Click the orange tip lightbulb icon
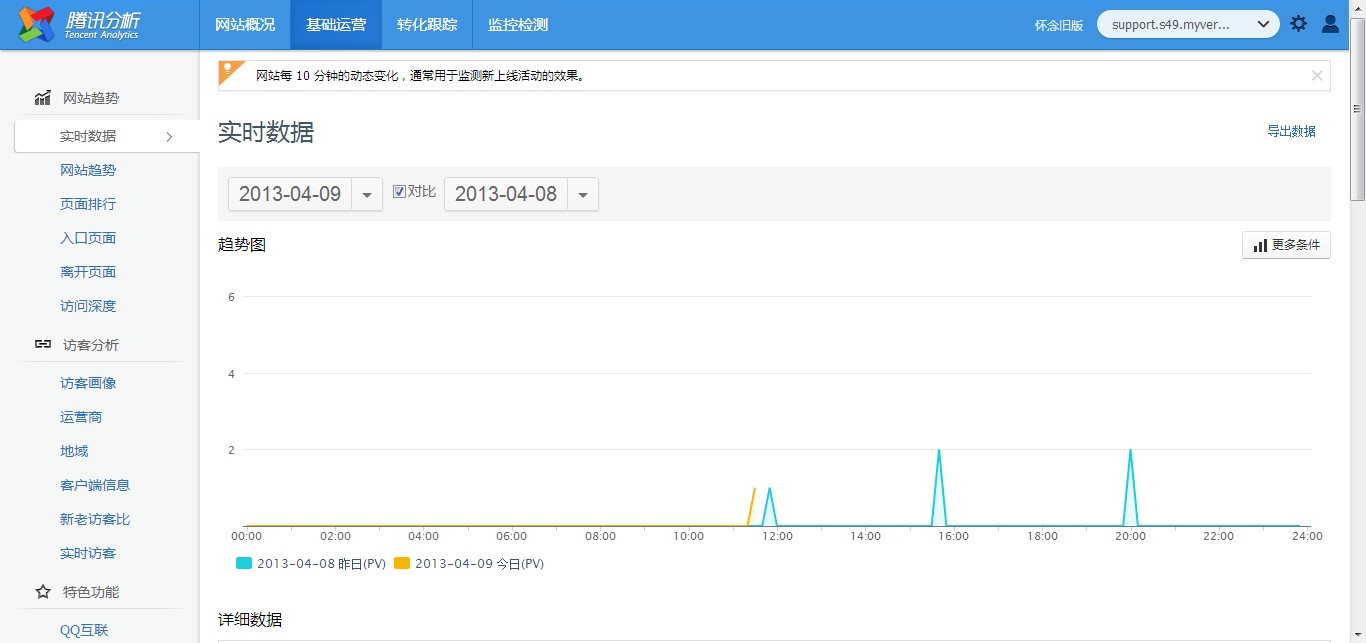 click(x=230, y=72)
